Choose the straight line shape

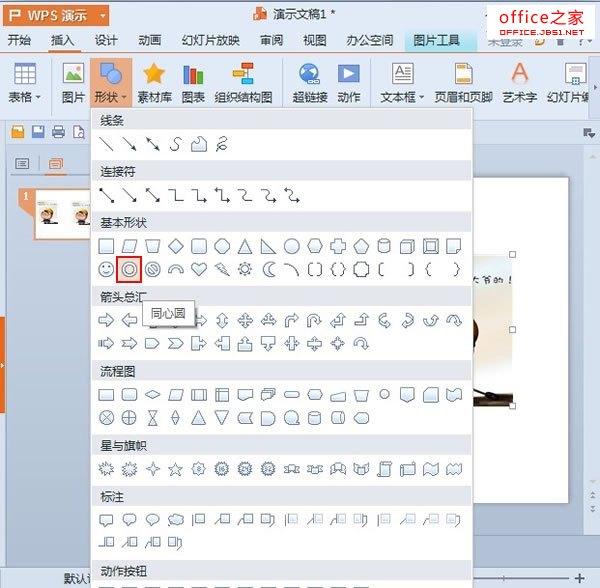(106, 144)
